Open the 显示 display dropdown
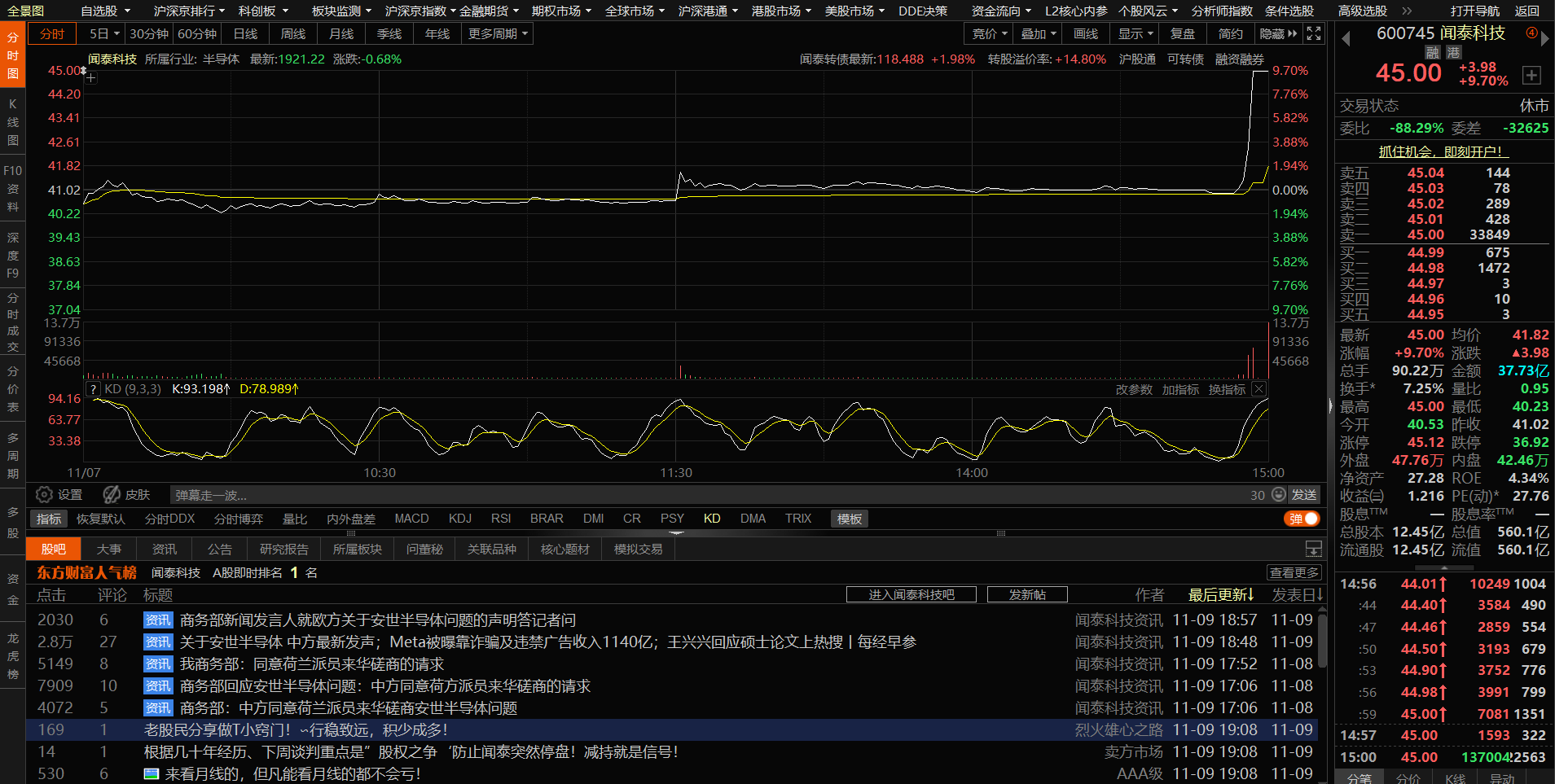The image size is (1555, 784). coord(1136,33)
